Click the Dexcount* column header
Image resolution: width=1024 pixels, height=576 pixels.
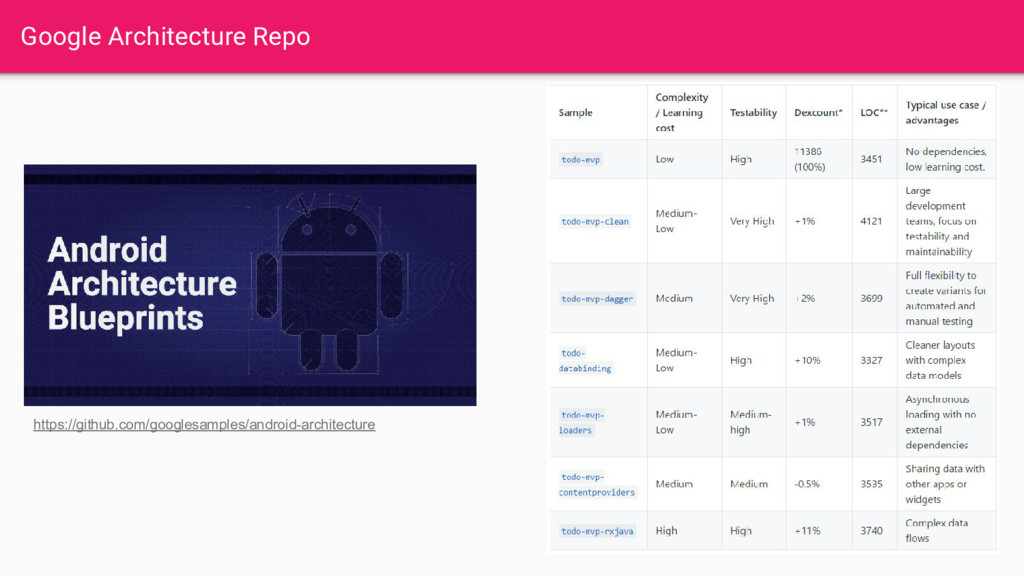coord(818,112)
